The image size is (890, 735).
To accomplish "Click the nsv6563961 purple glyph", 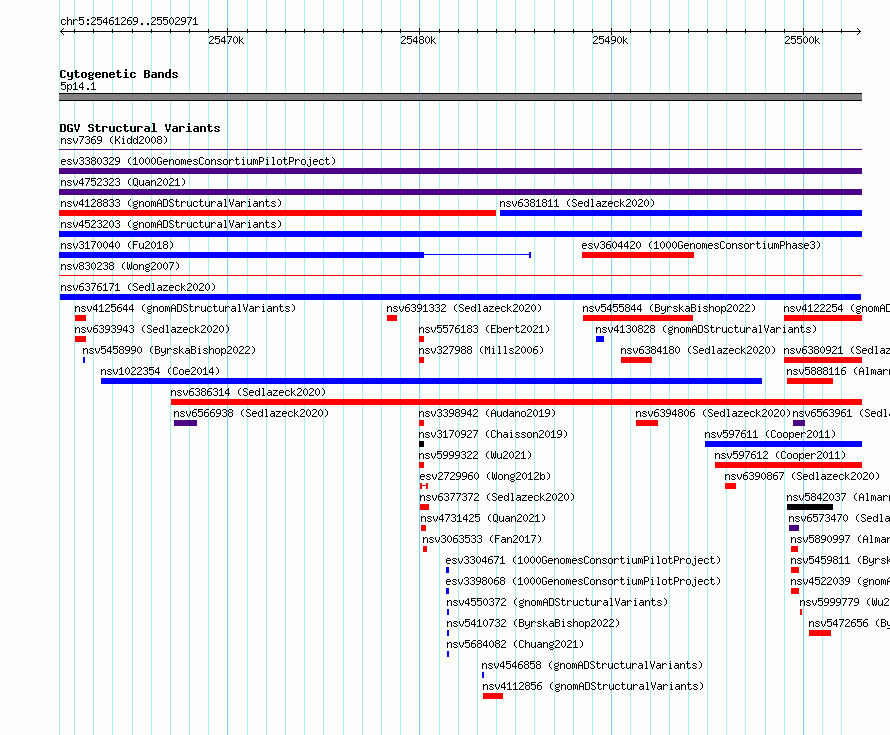I will pos(799,423).
